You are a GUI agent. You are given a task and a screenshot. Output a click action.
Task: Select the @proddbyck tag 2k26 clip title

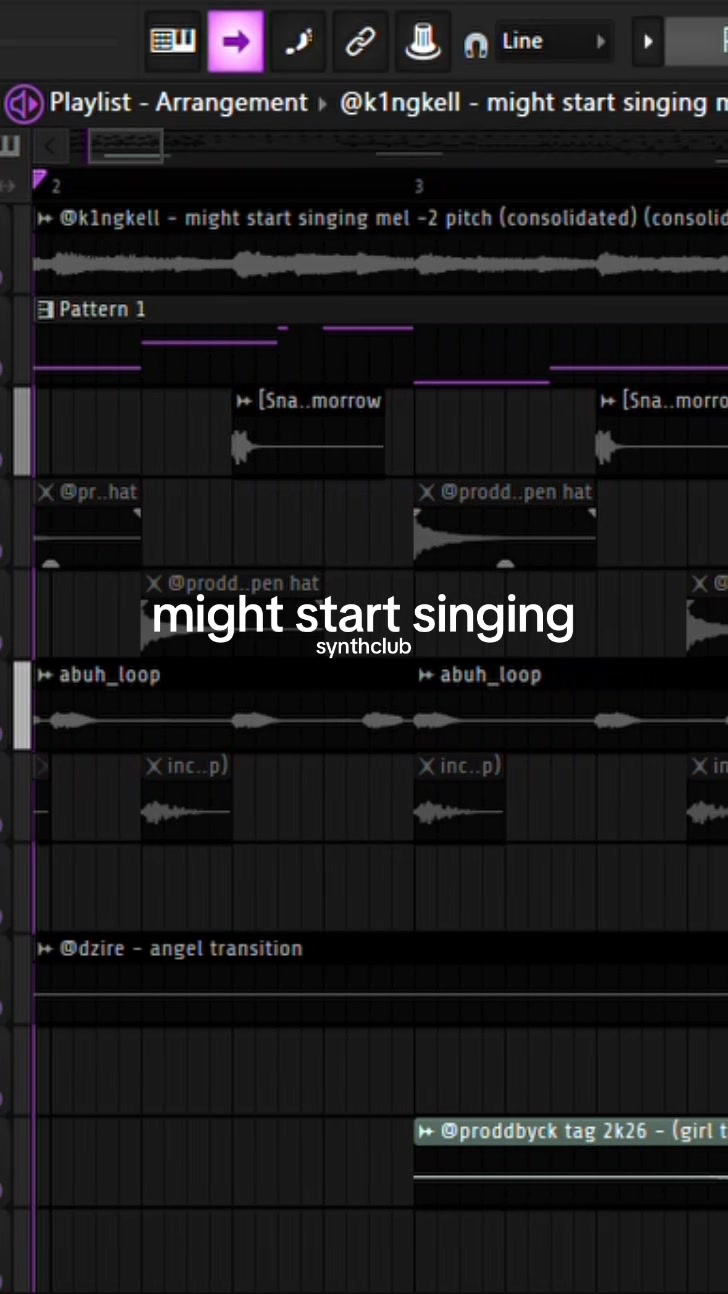tap(584, 1132)
